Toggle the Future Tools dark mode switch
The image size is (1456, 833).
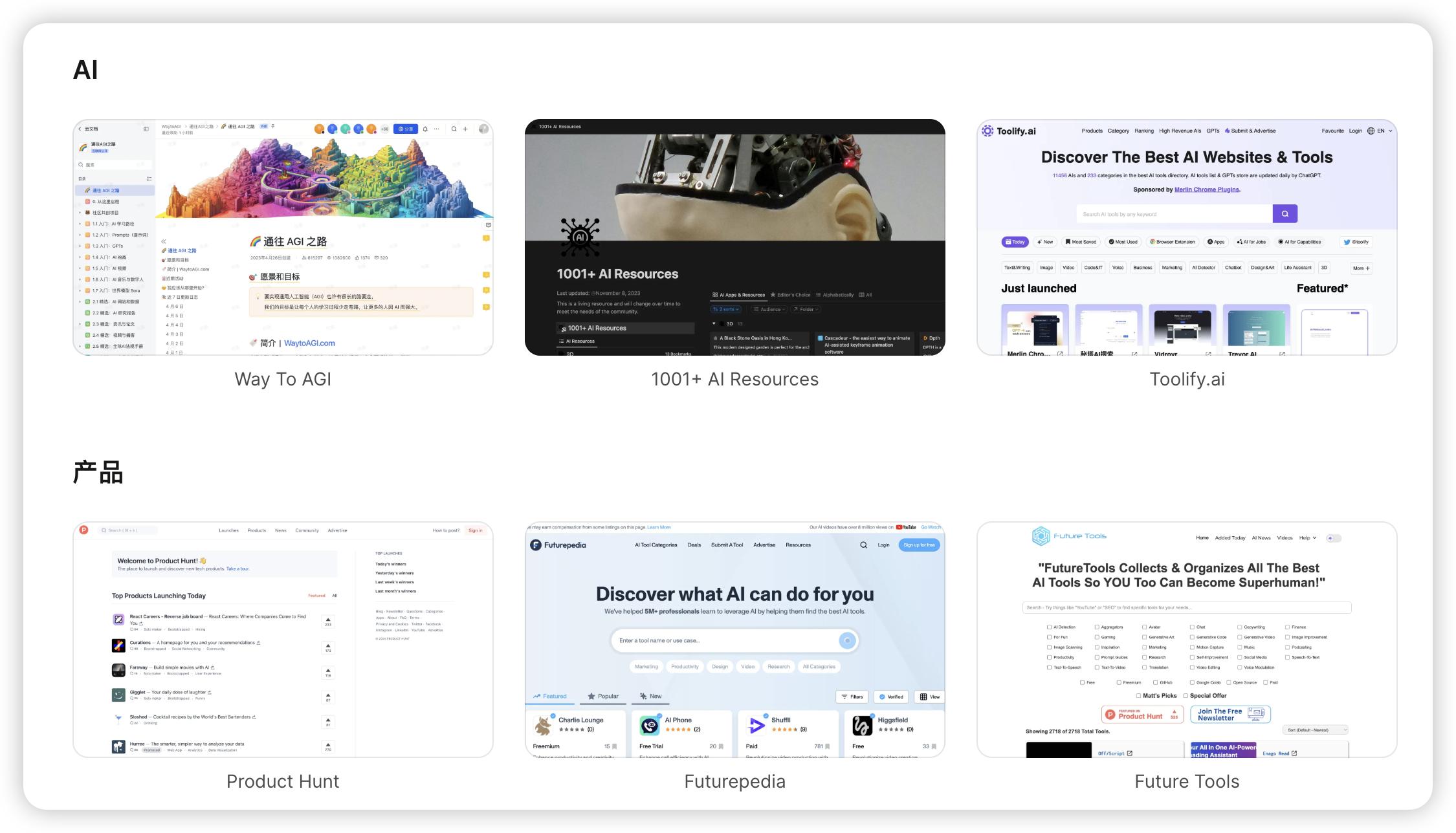click(x=1333, y=538)
